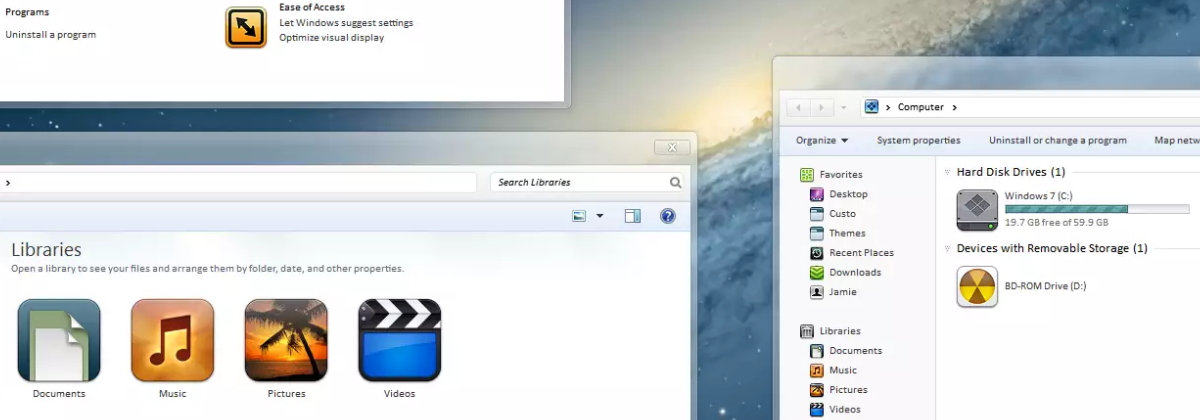Screen dimensions: 1200x420
Task: Click Let Windows suggest settings link
Action: (346, 22)
